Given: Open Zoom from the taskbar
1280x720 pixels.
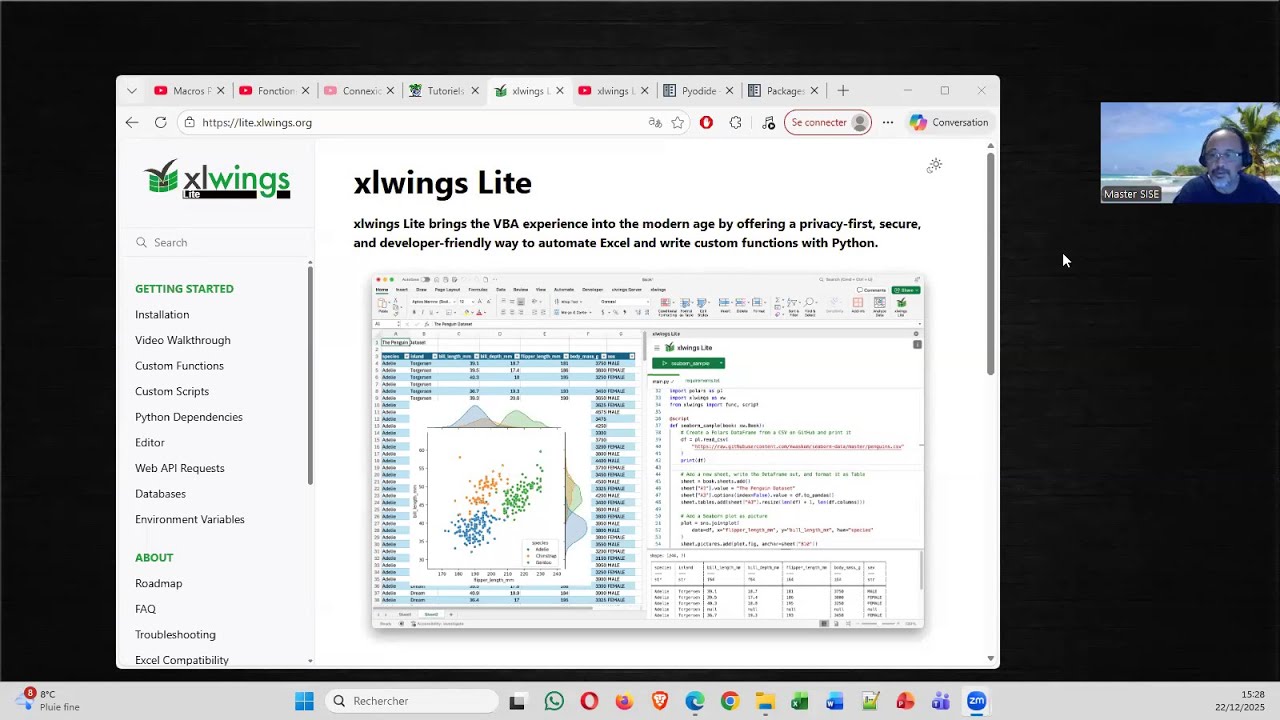Looking at the screenshot, I should coord(976,701).
